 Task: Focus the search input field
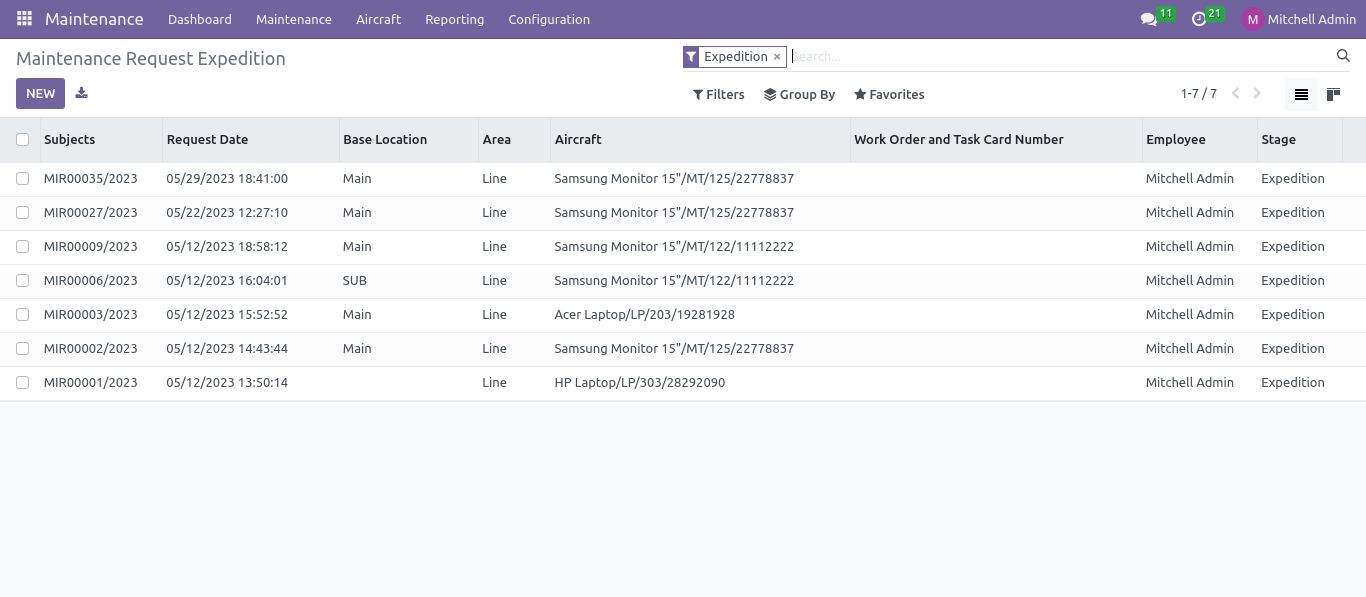click(1060, 57)
